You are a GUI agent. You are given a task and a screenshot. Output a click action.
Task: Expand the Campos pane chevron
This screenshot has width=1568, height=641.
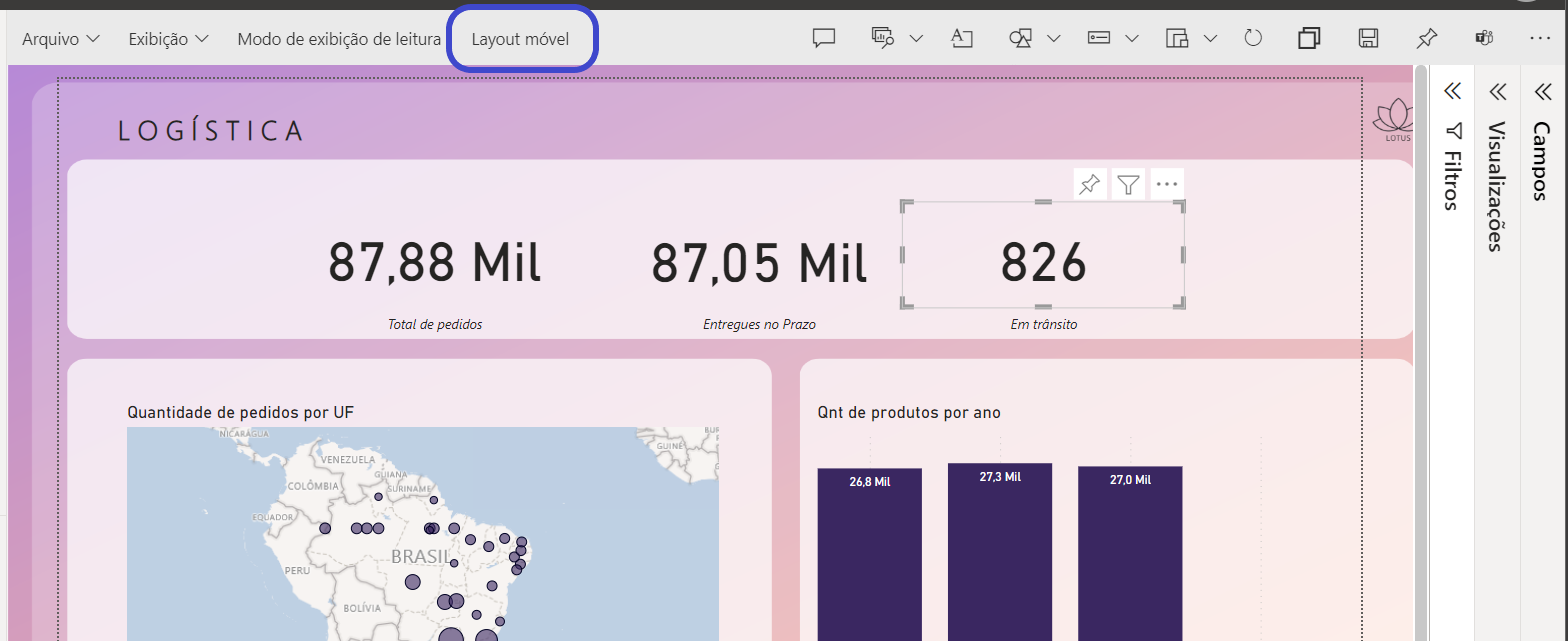tap(1542, 92)
